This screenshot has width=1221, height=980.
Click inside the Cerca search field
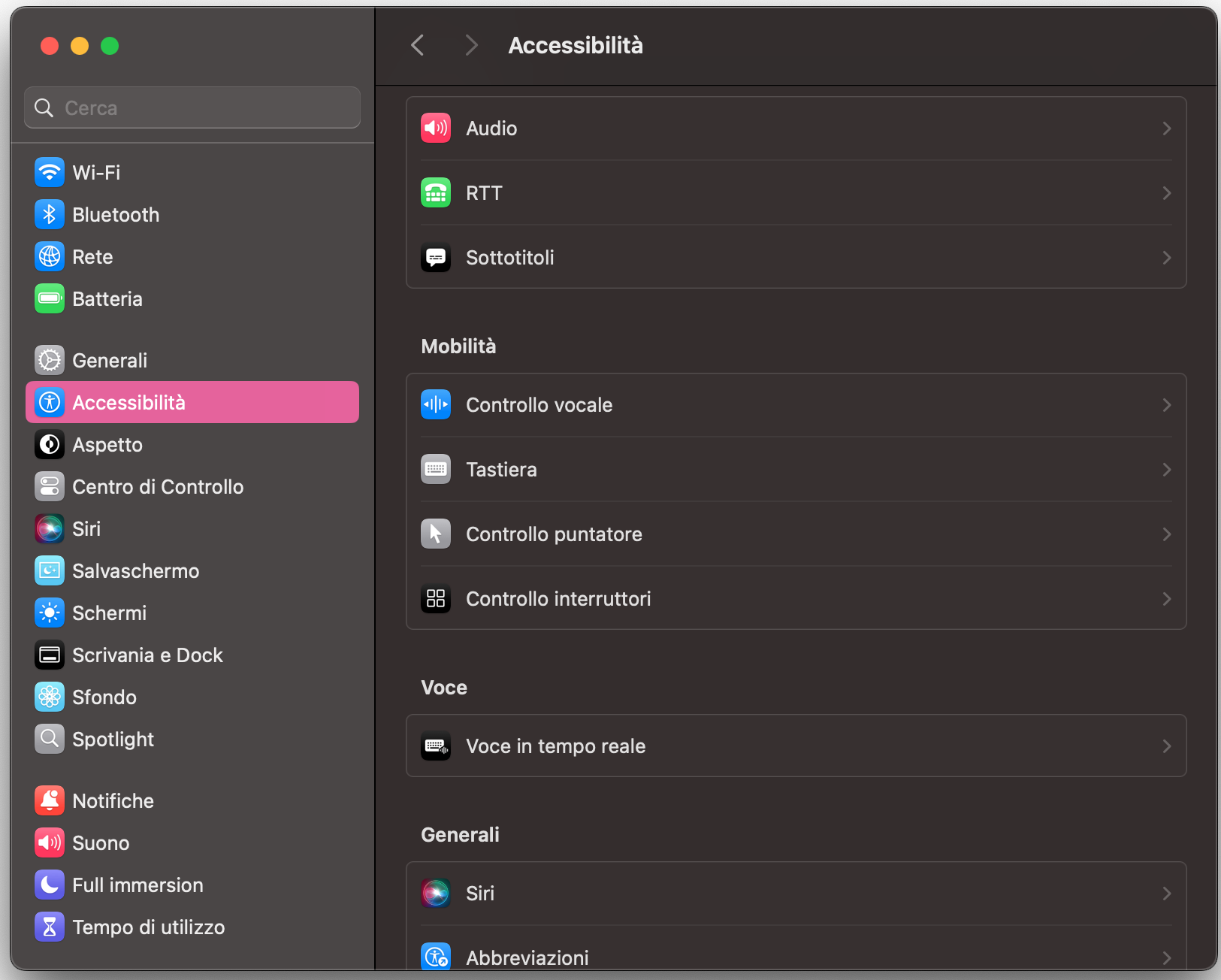pyautogui.click(x=192, y=107)
